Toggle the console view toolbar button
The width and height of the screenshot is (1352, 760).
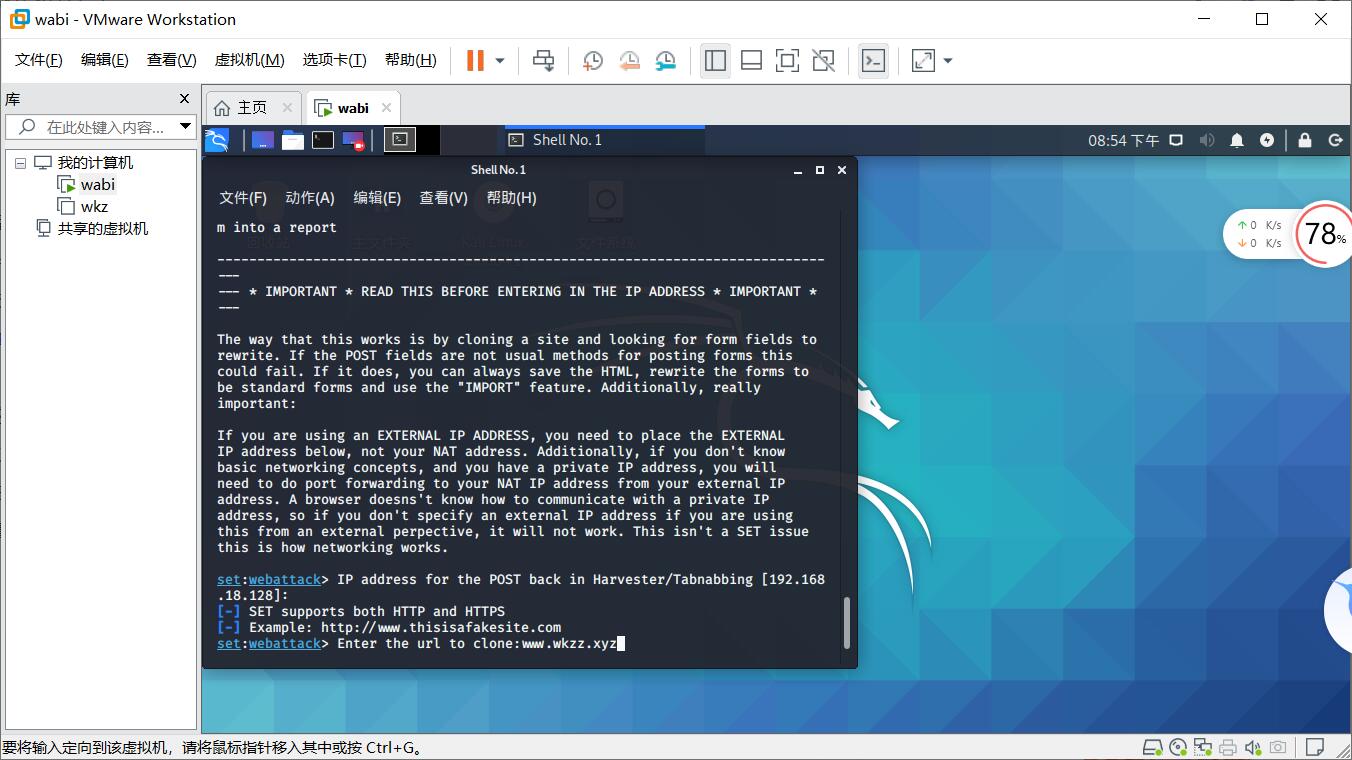[873, 61]
